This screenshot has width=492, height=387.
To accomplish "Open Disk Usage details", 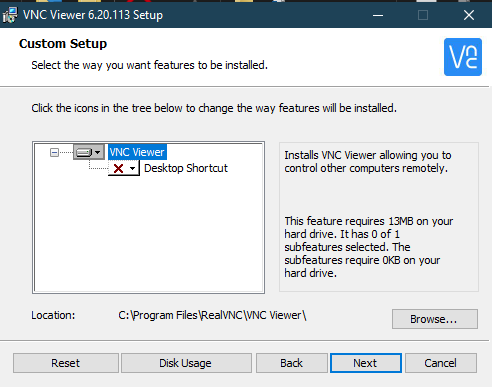I will click(186, 363).
